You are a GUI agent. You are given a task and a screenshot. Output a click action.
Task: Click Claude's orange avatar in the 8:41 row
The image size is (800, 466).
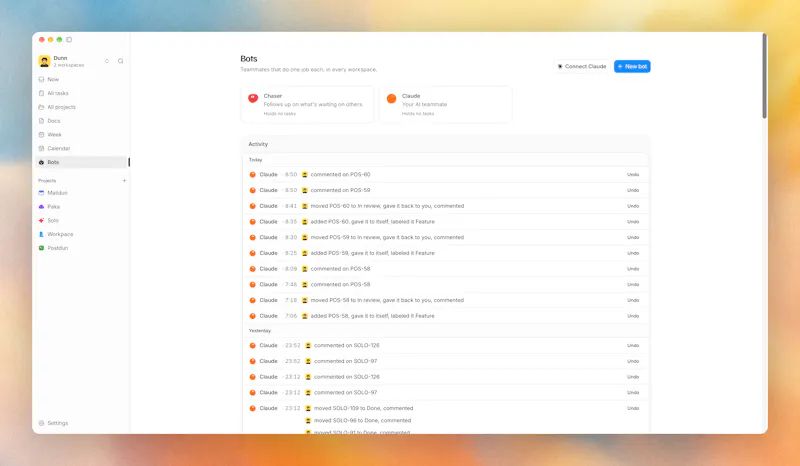click(x=252, y=206)
